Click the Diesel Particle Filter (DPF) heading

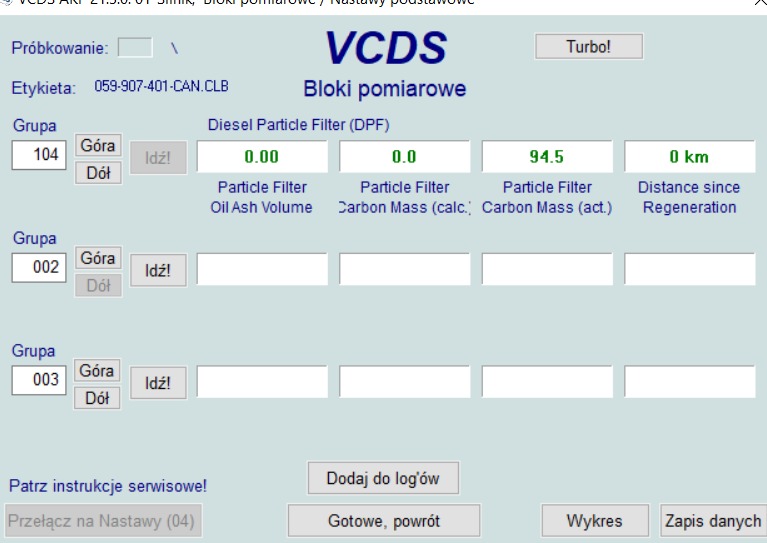point(298,125)
